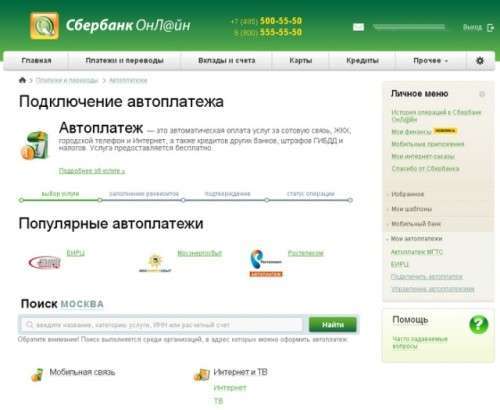The width and height of the screenshot is (500, 410).
Task: Click Автоплатежи breadcrumb link
Action: click(x=128, y=80)
